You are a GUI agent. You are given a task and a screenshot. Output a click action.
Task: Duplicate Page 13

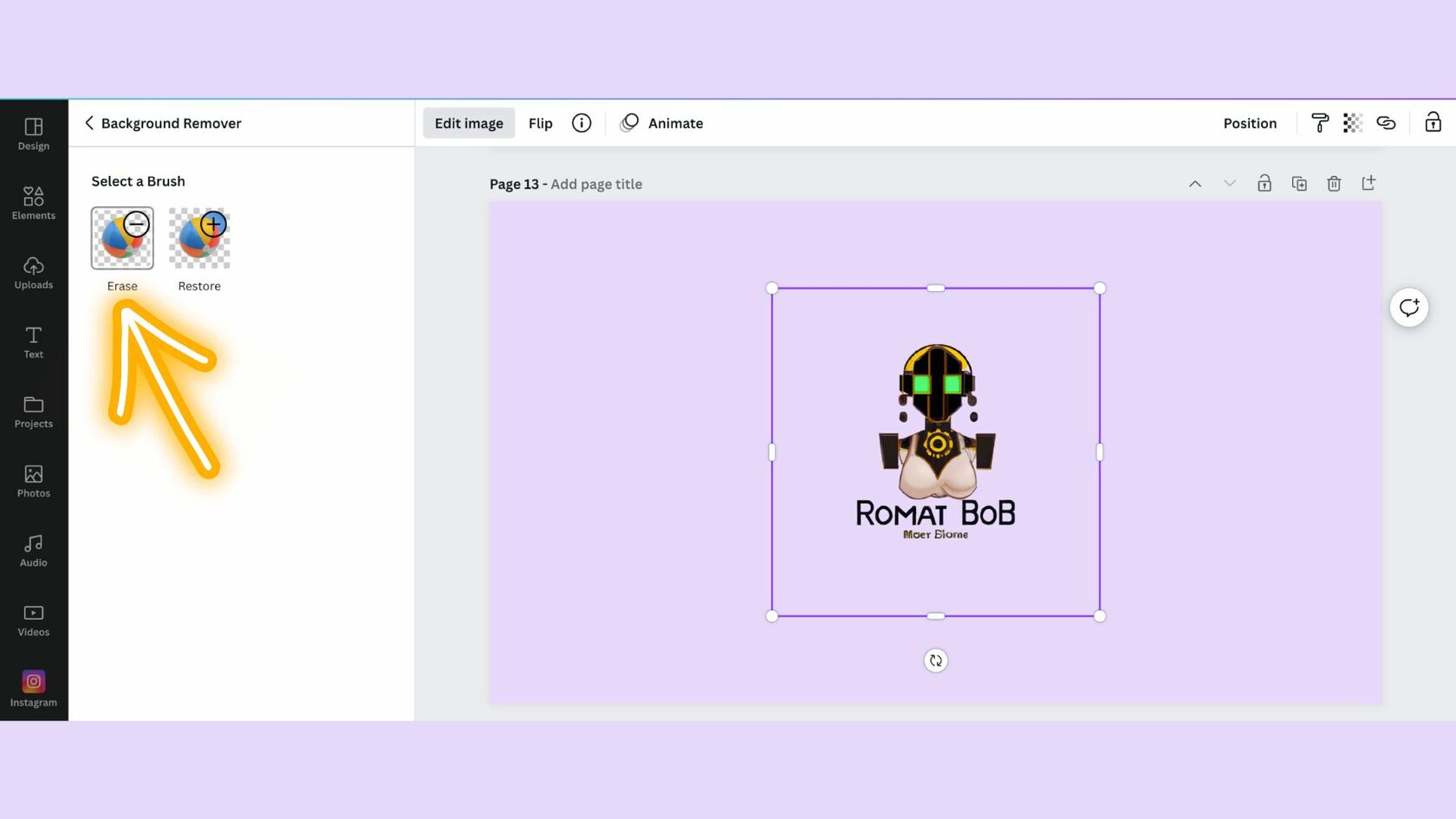click(x=1299, y=184)
